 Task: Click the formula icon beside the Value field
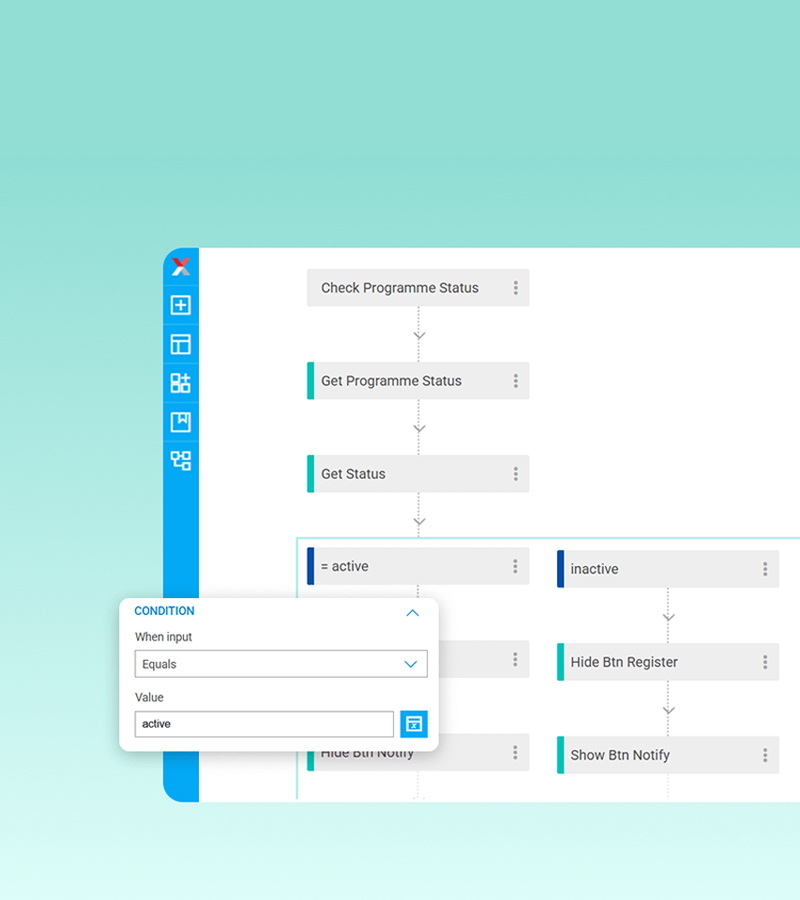413,723
